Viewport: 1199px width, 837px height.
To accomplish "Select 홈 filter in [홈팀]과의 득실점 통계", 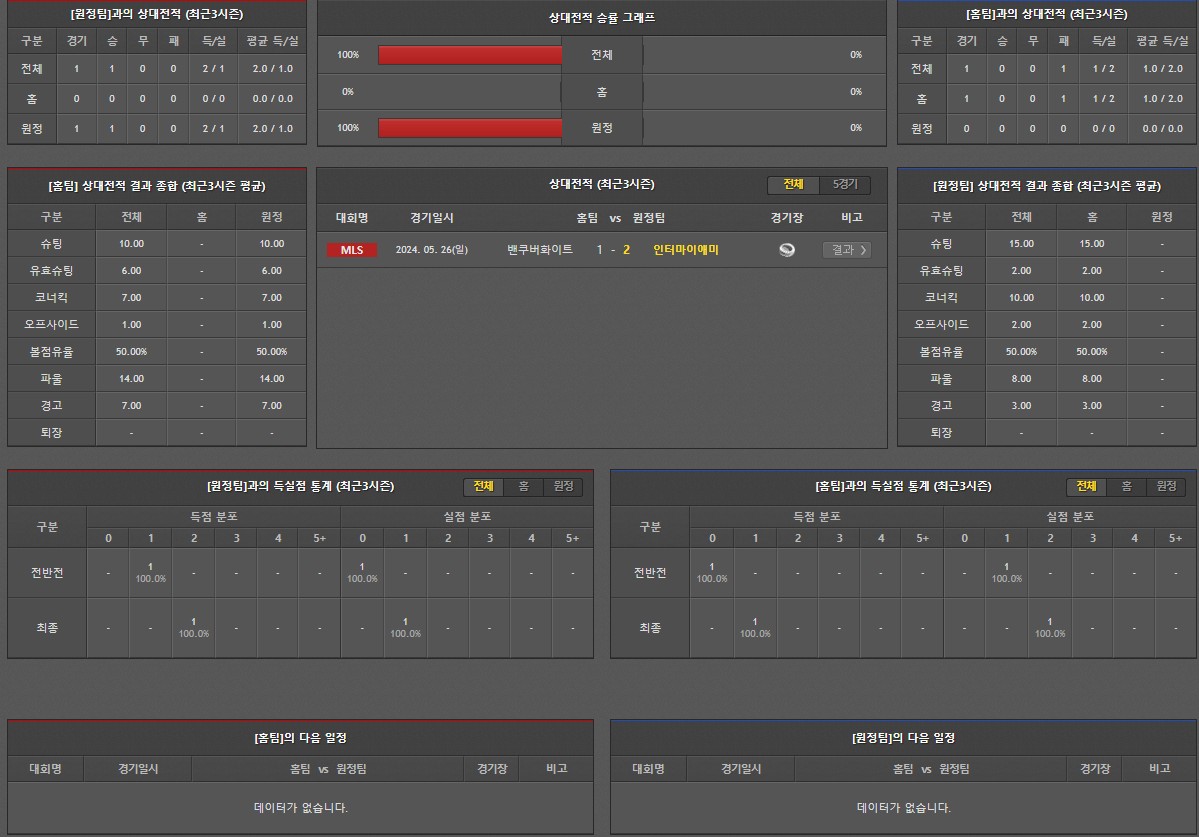I will (1126, 486).
